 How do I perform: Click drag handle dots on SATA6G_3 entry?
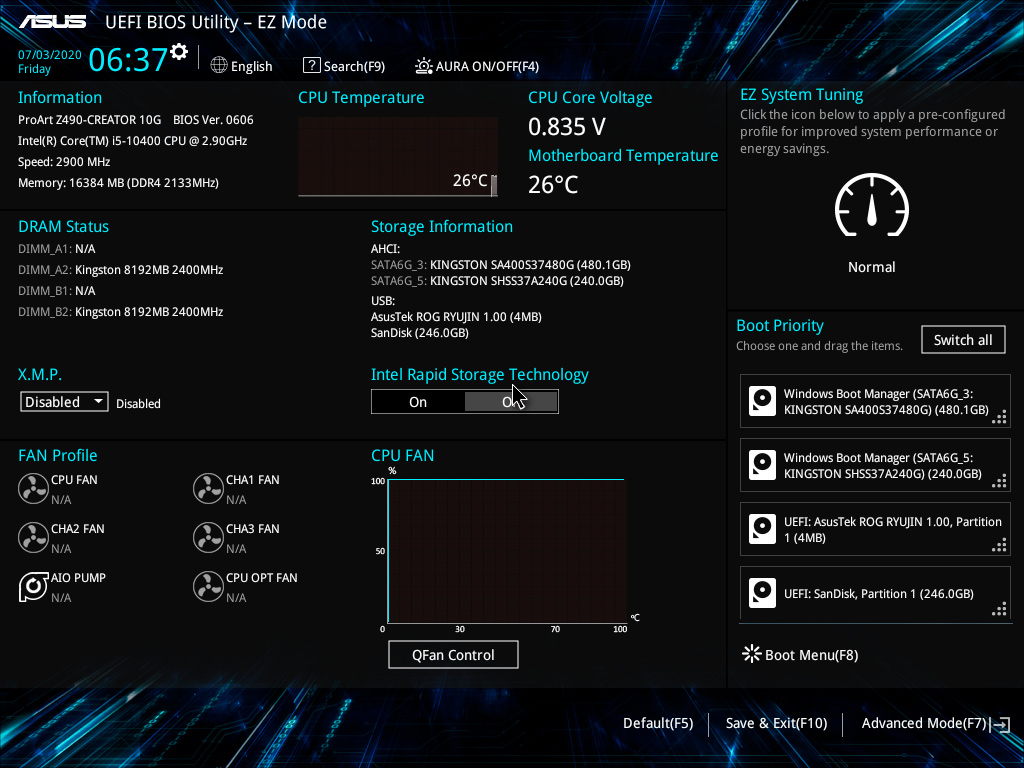(999, 417)
